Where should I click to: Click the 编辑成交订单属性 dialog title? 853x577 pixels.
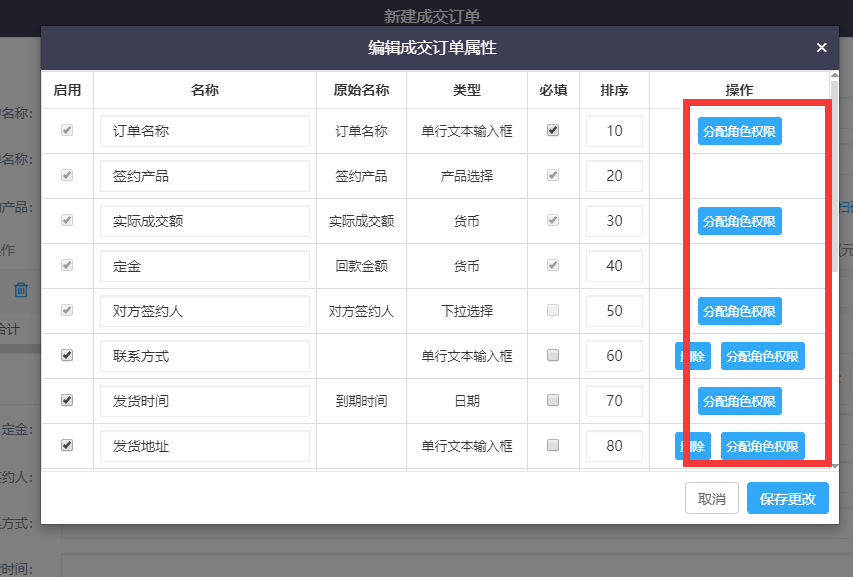coord(432,48)
